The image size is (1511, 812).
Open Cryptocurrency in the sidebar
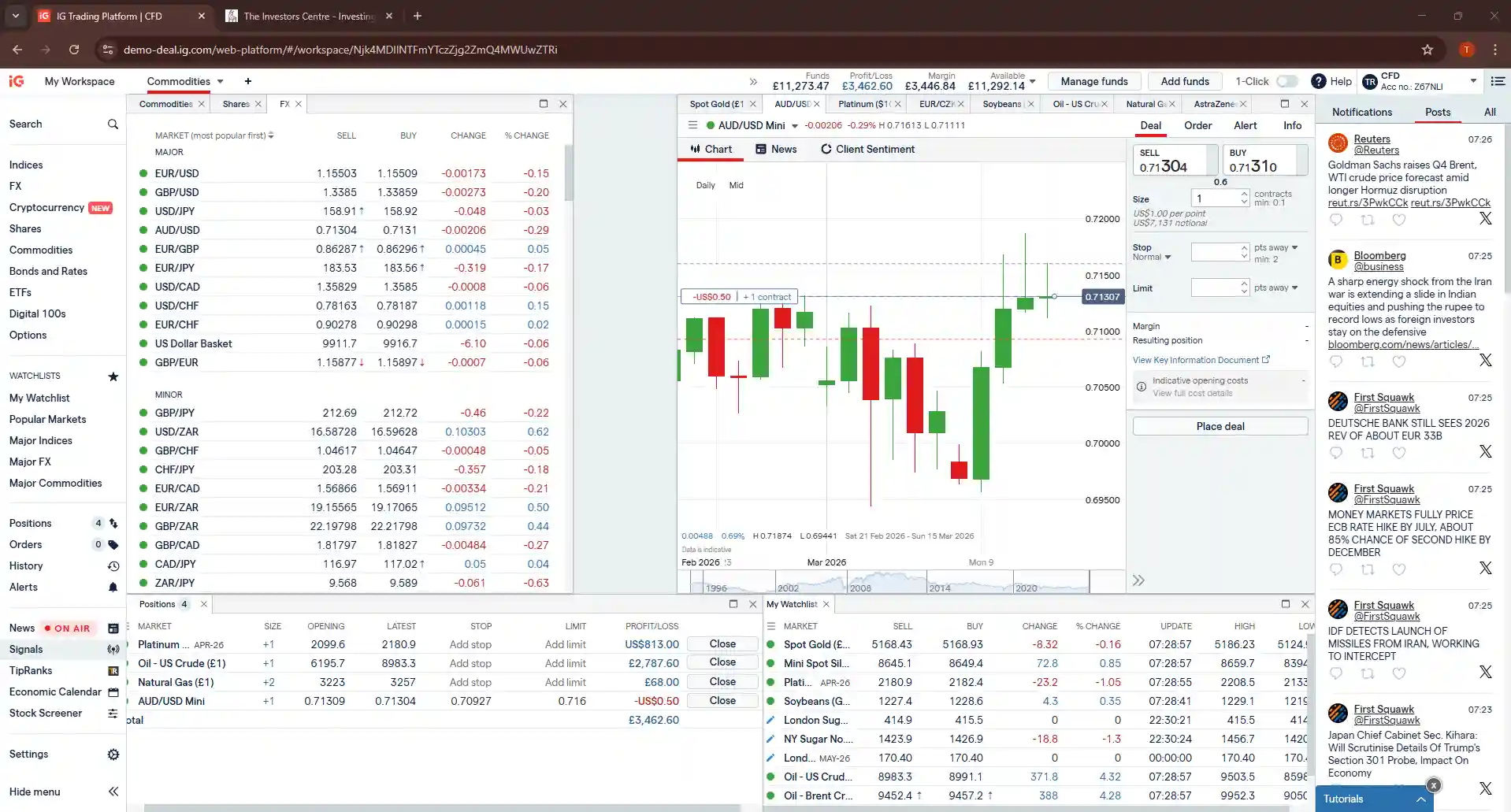(46, 207)
